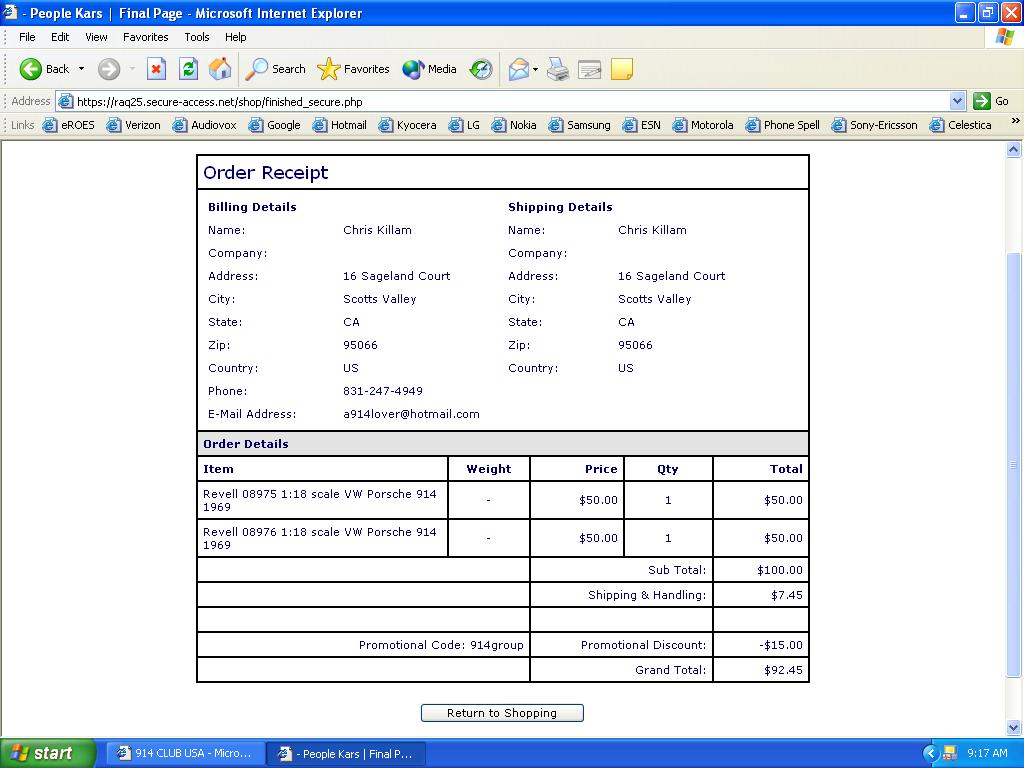Open the Media toolbar button

pos(430,69)
